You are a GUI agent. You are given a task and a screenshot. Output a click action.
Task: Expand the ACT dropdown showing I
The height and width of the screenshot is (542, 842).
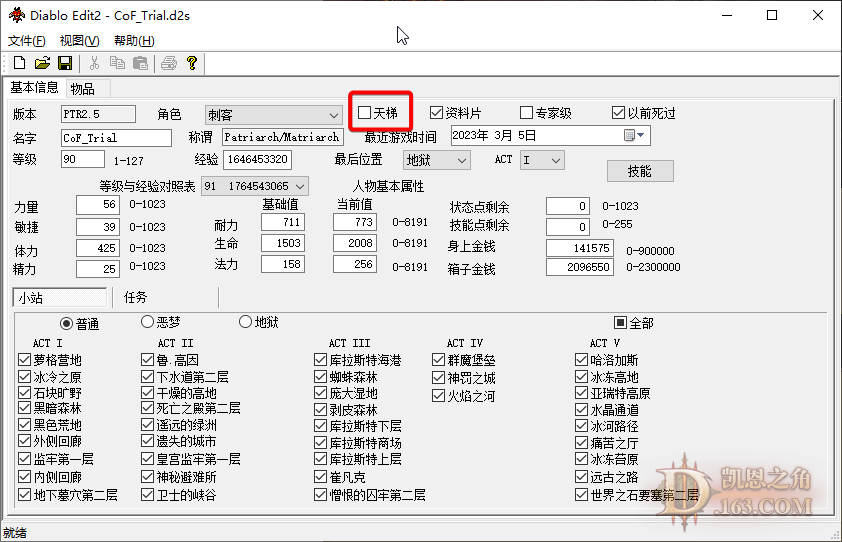pyautogui.click(x=542, y=160)
